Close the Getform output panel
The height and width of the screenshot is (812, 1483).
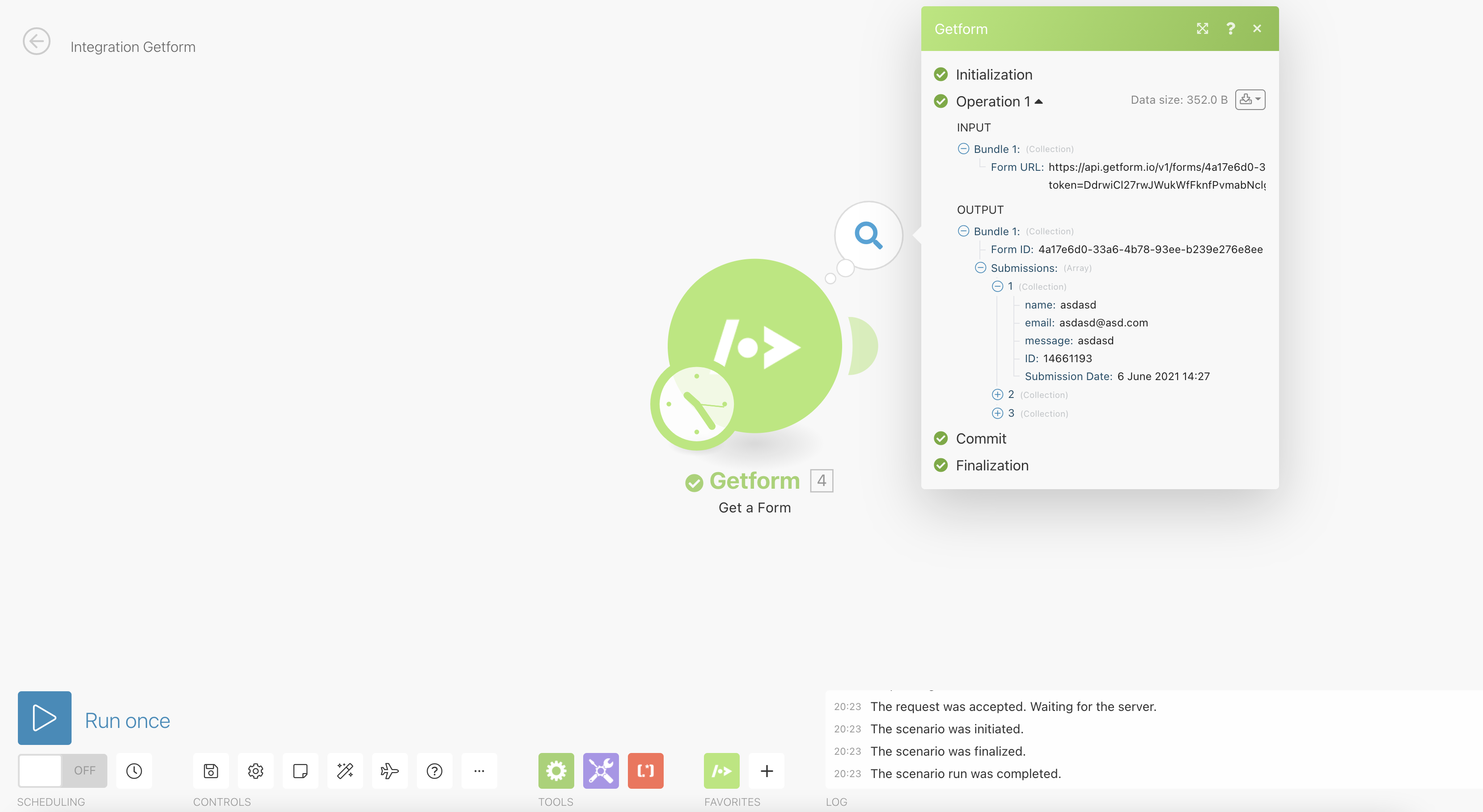point(1257,29)
